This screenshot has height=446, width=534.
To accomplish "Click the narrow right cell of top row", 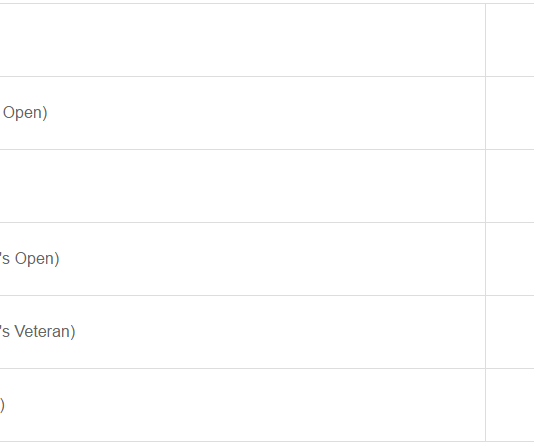I will coord(510,40).
